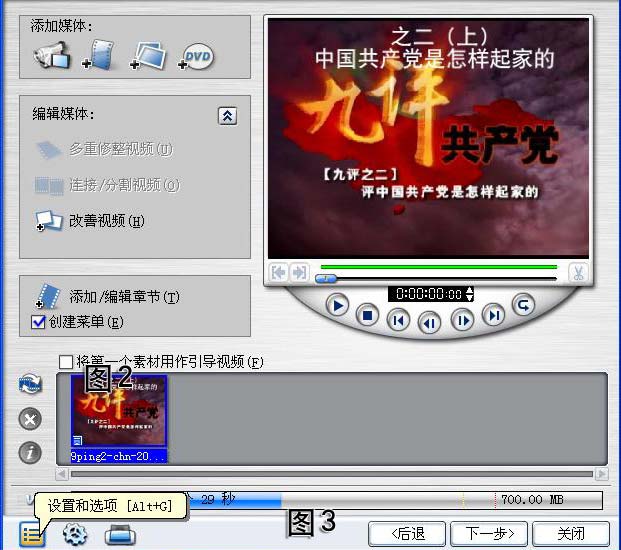Click the add video from camcorder icon
The width and height of the screenshot is (621, 550).
pyautogui.click(x=51, y=56)
